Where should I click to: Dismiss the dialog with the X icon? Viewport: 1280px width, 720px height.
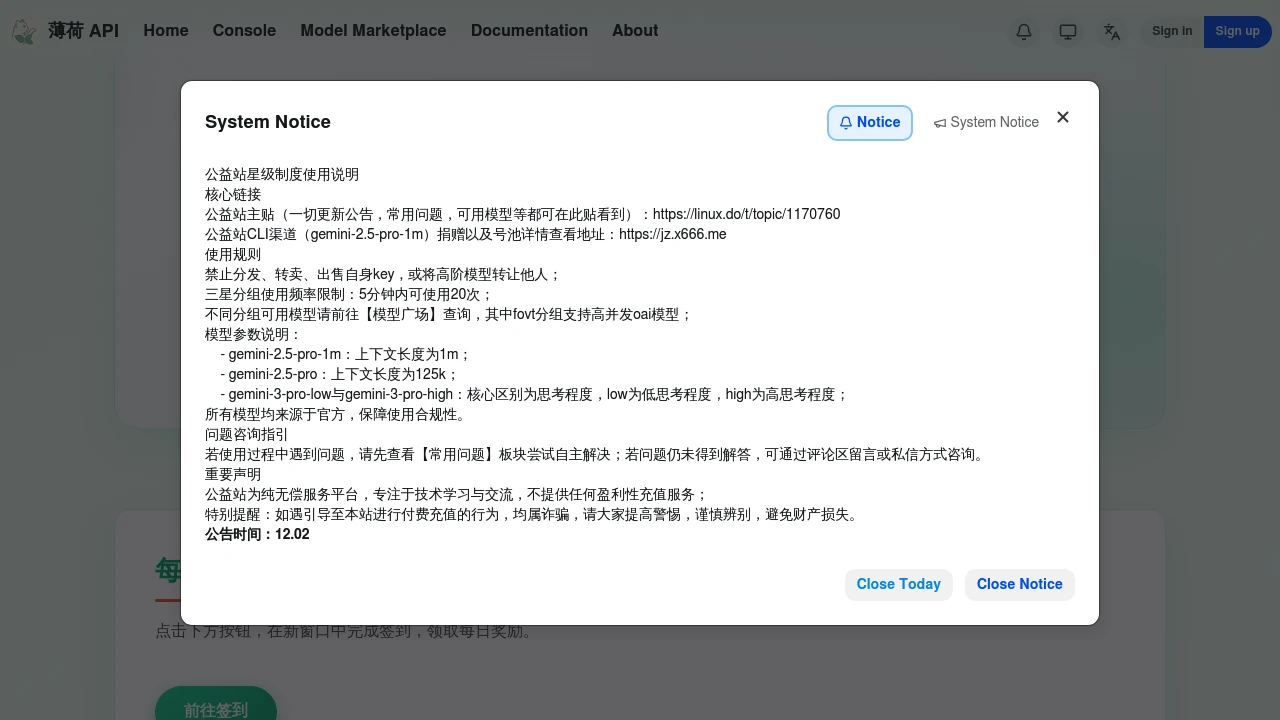click(1063, 117)
